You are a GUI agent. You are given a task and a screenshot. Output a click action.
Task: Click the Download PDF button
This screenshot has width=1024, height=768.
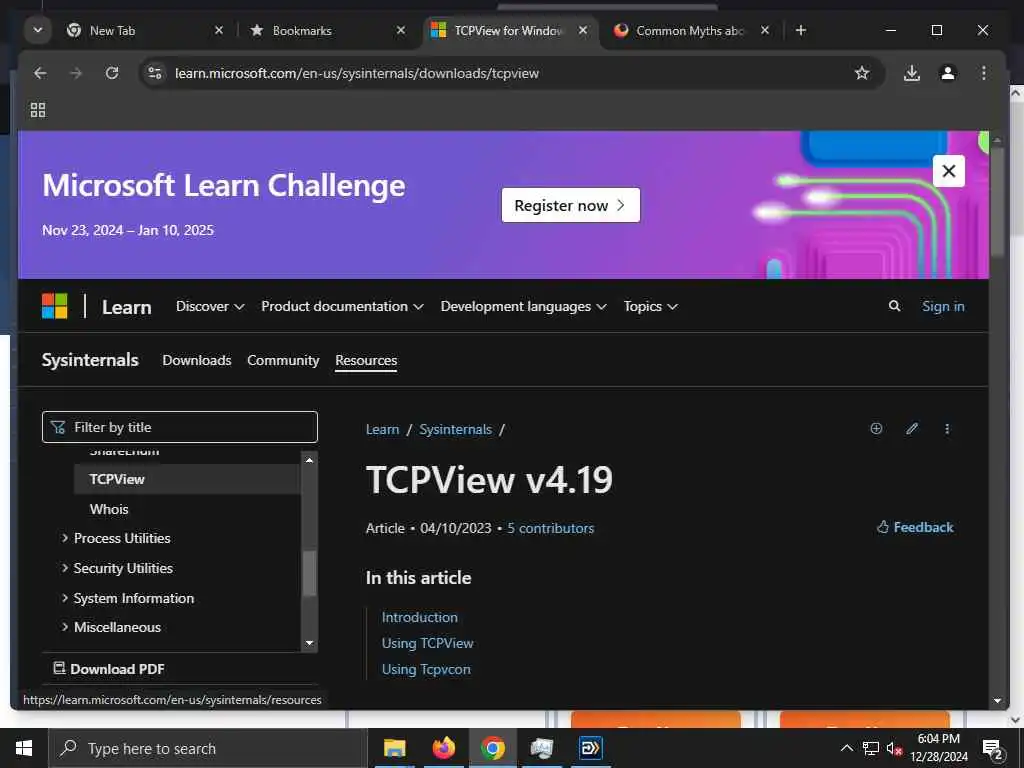(x=108, y=669)
